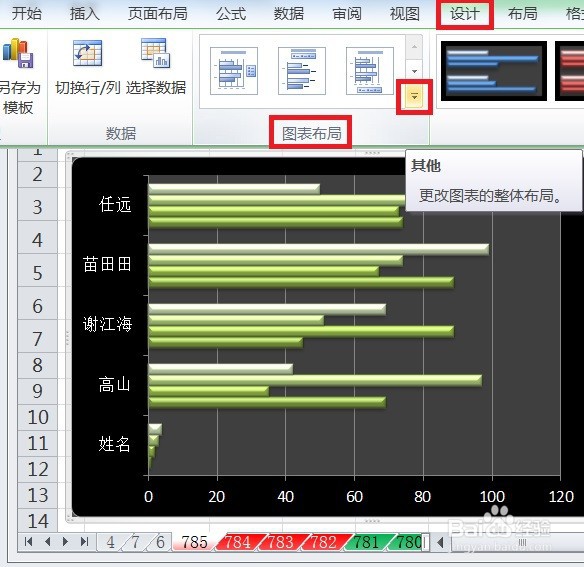Choose the blue dark chart style thumbnail

point(494,71)
